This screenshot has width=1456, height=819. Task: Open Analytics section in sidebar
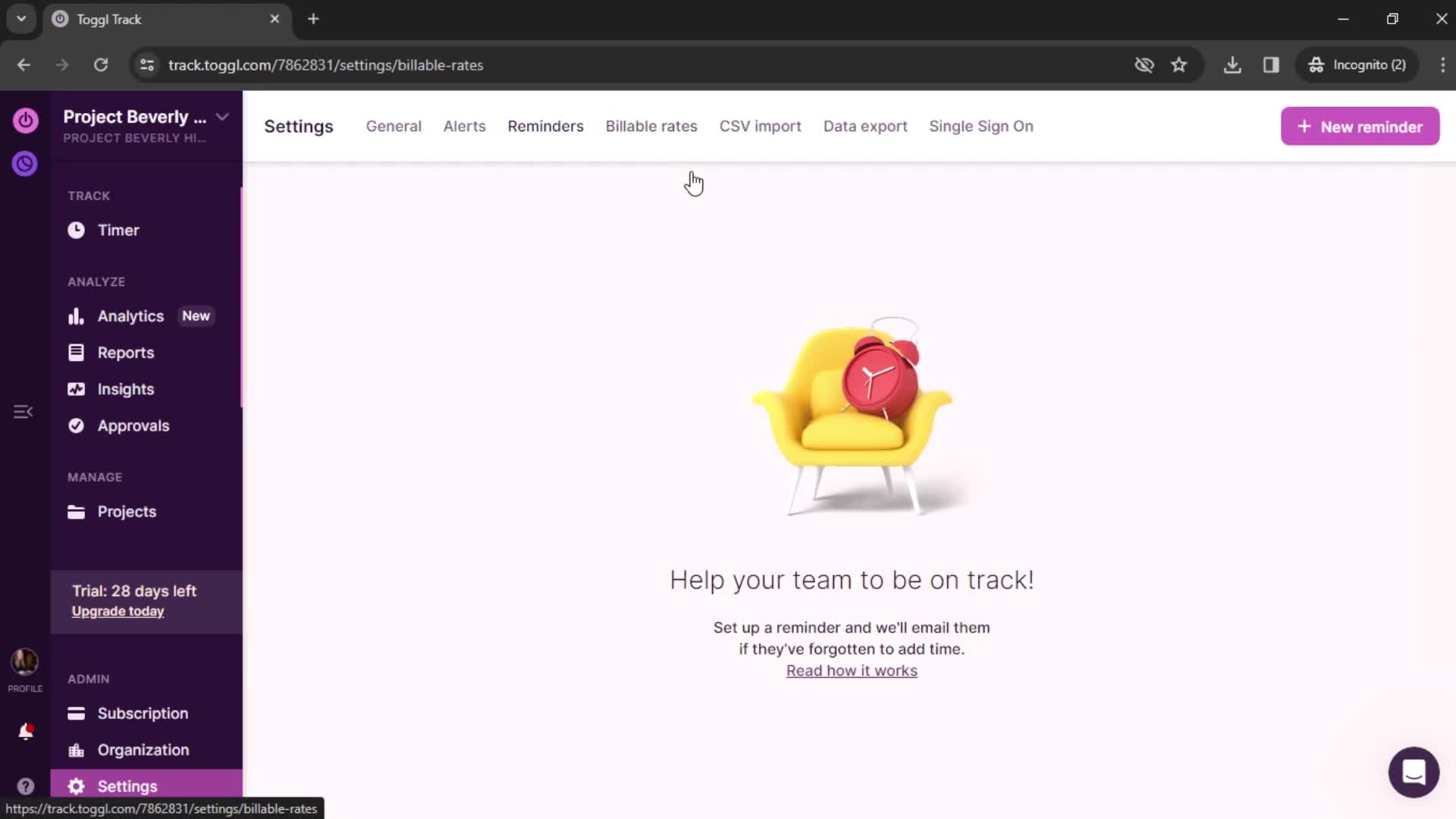point(130,316)
